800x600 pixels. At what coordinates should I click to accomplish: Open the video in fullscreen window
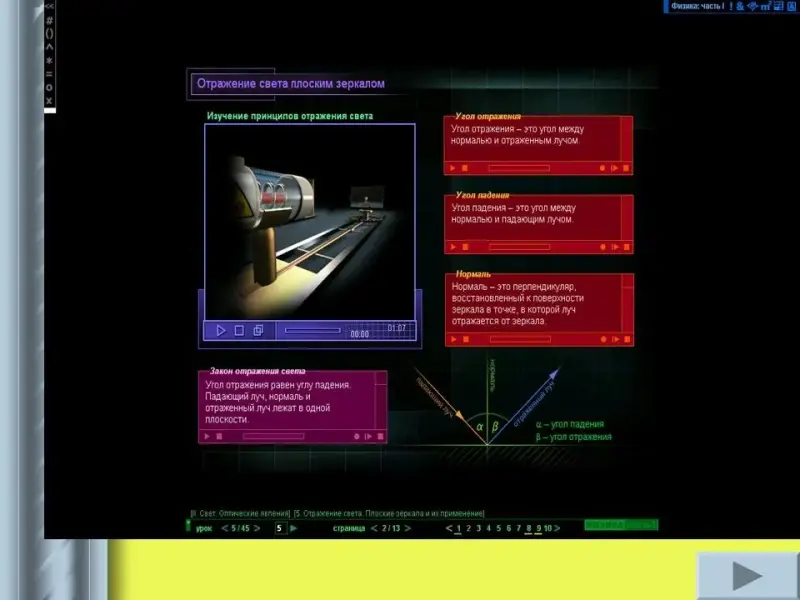pyautogui.click(x=258, y=330)
